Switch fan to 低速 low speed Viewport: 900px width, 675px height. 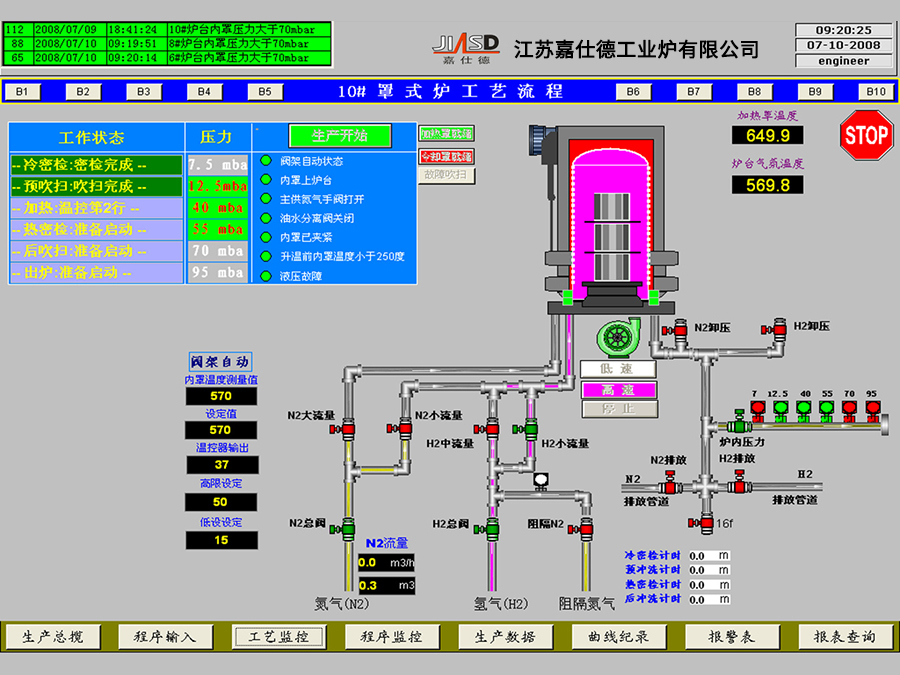coord(619,369)
